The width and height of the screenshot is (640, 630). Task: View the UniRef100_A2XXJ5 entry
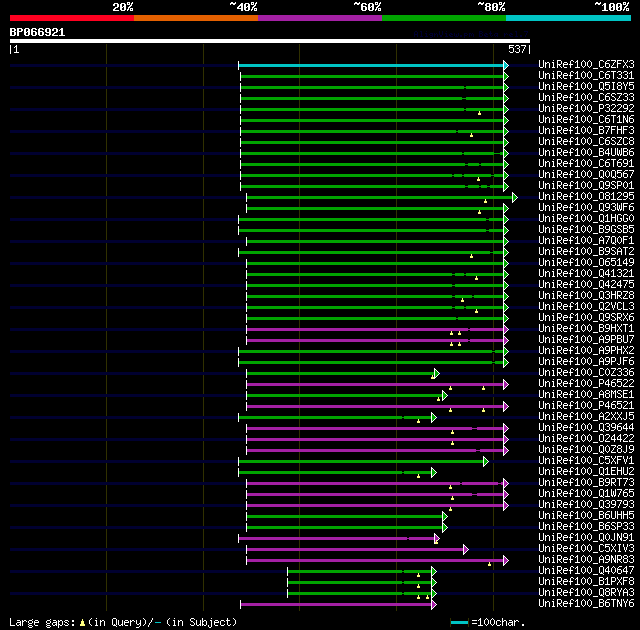[x=586, y=417]
